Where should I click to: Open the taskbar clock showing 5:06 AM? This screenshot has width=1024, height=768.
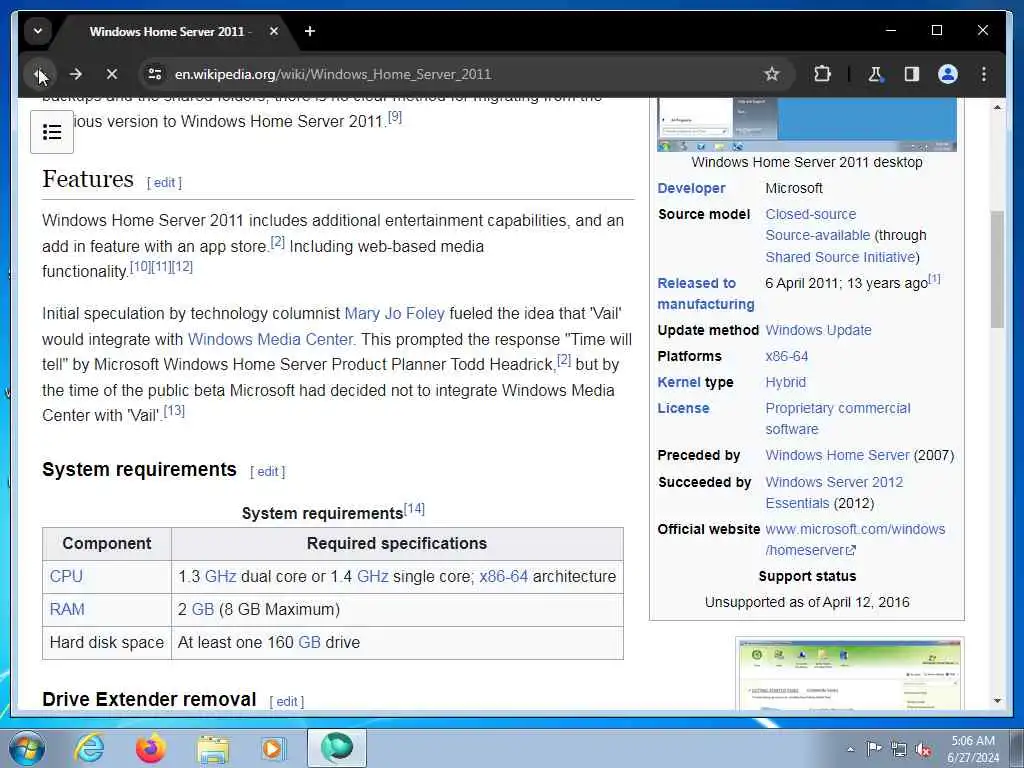[973, 749]
